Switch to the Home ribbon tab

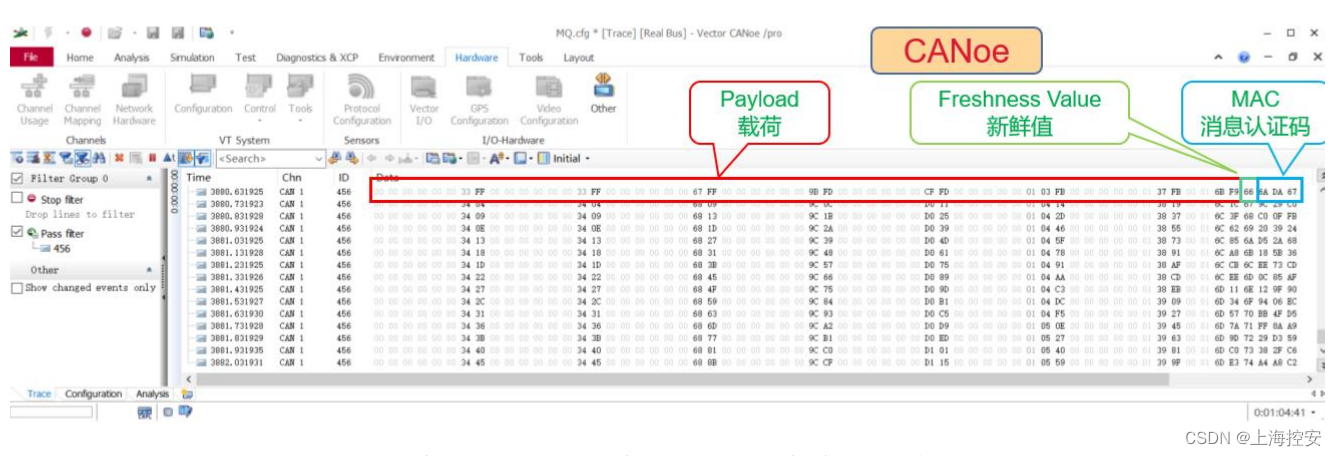click(x=80, y=58)
